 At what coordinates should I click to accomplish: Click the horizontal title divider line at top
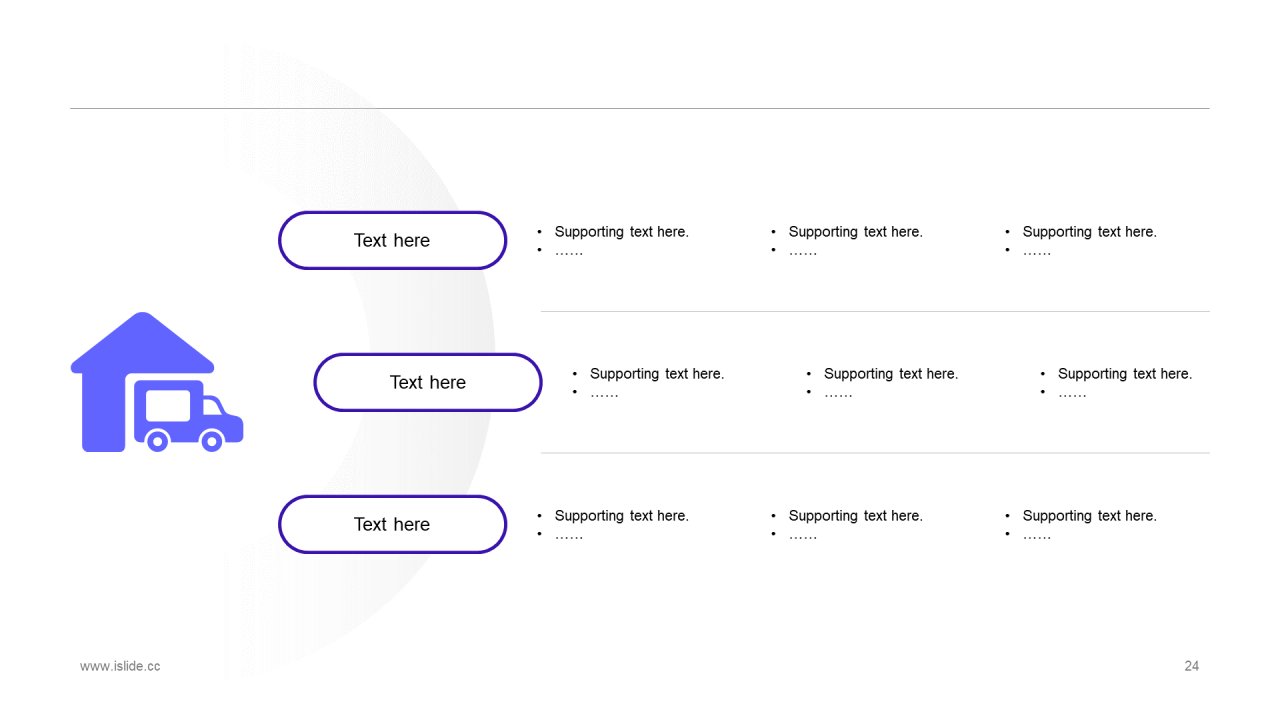(x=640, y=108)
